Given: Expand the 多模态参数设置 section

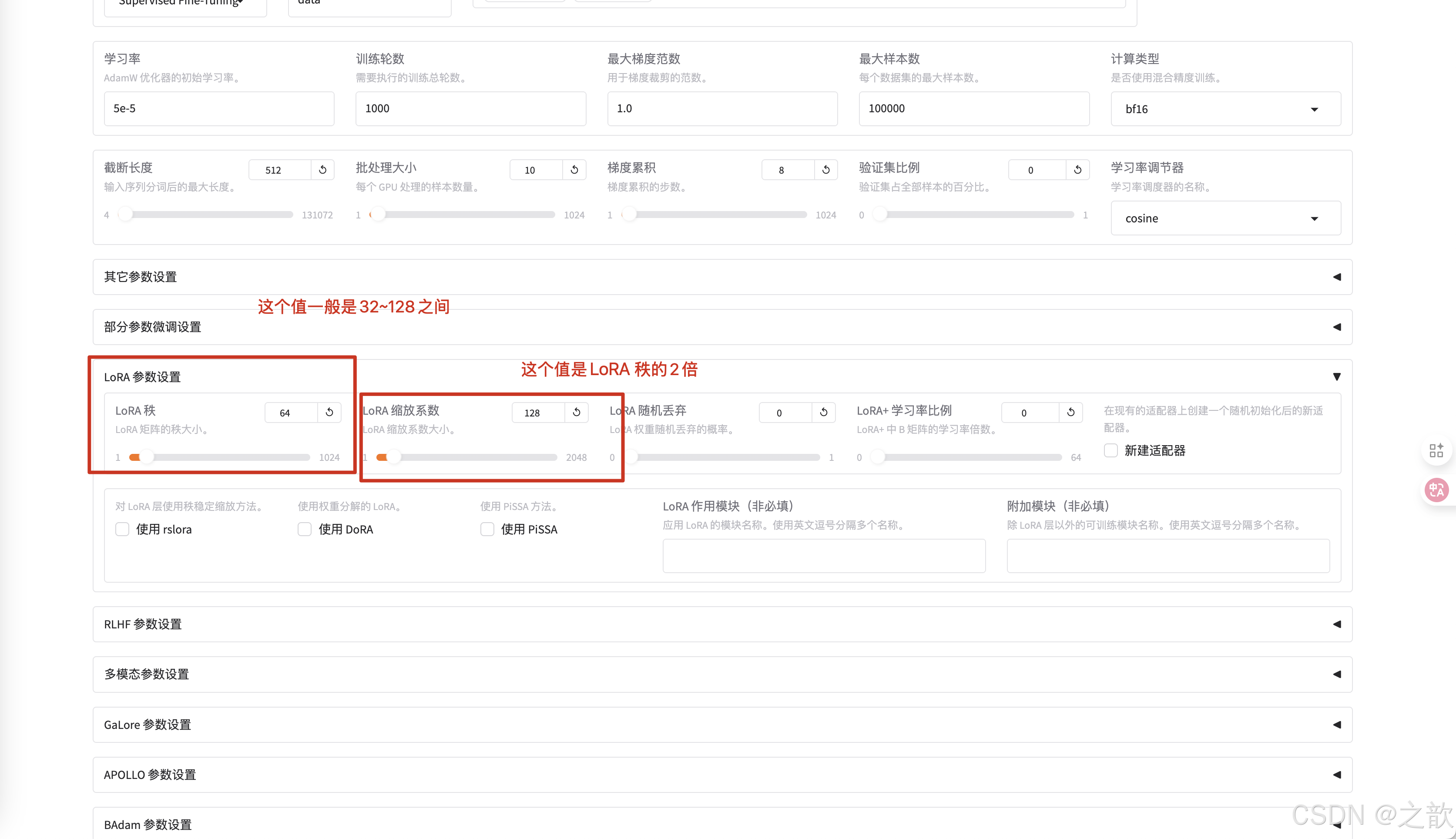Looking at the screenshot, I should tap(722, 674).
